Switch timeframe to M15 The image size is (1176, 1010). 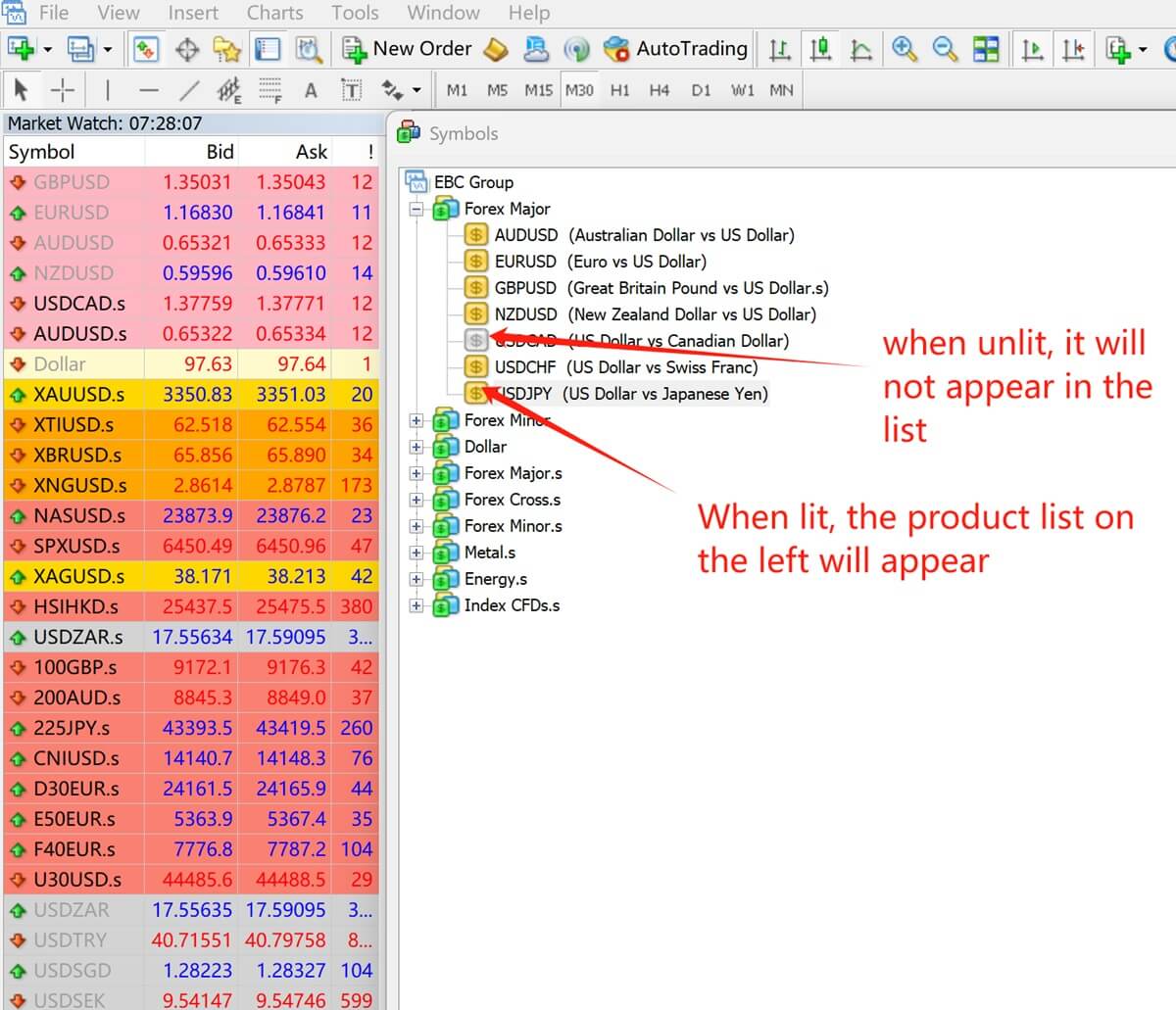coord(538,90)
